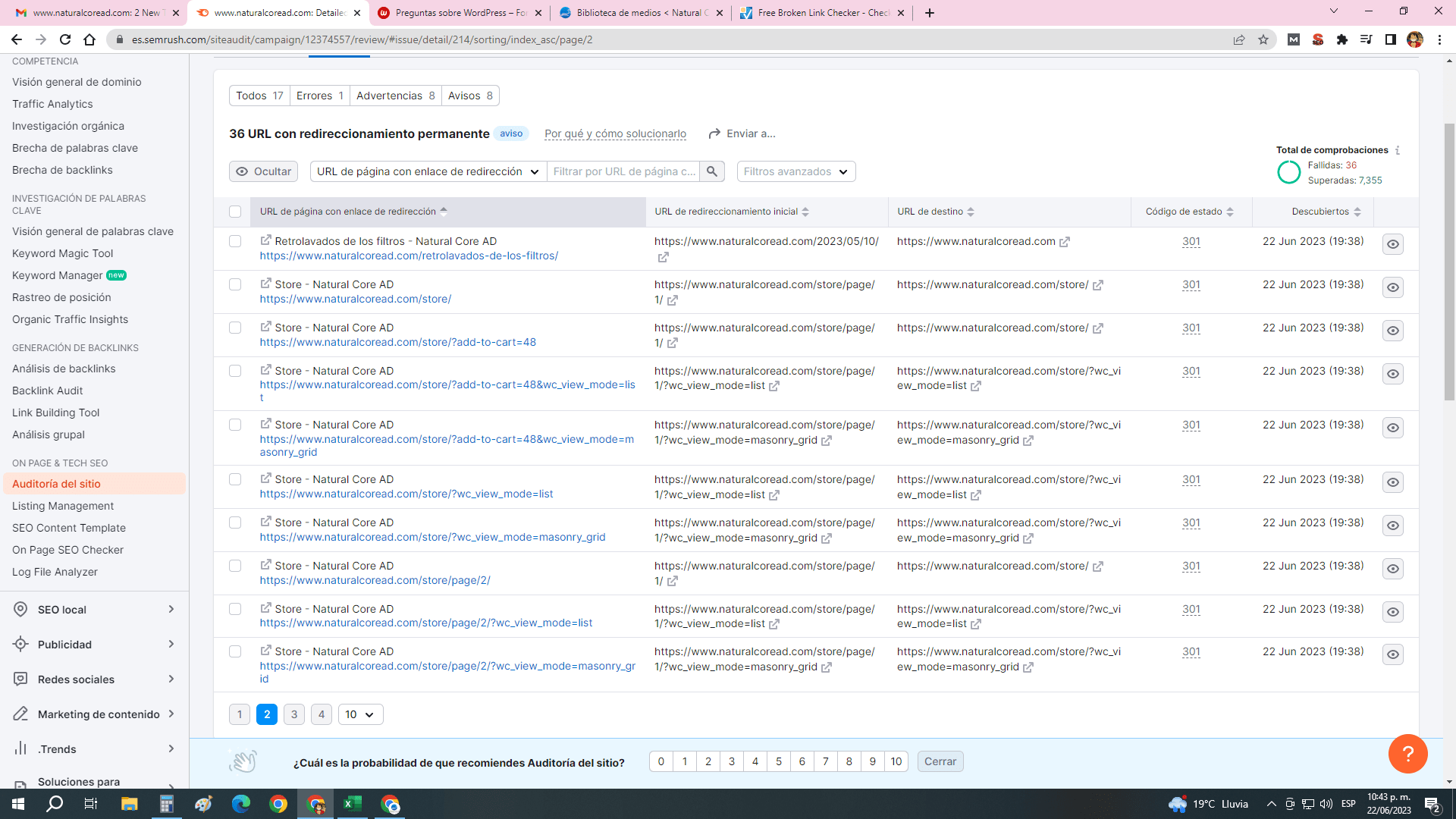Sort by URL de destino column
Viewport: 1456px width, 819px height.
coord(936,212)
